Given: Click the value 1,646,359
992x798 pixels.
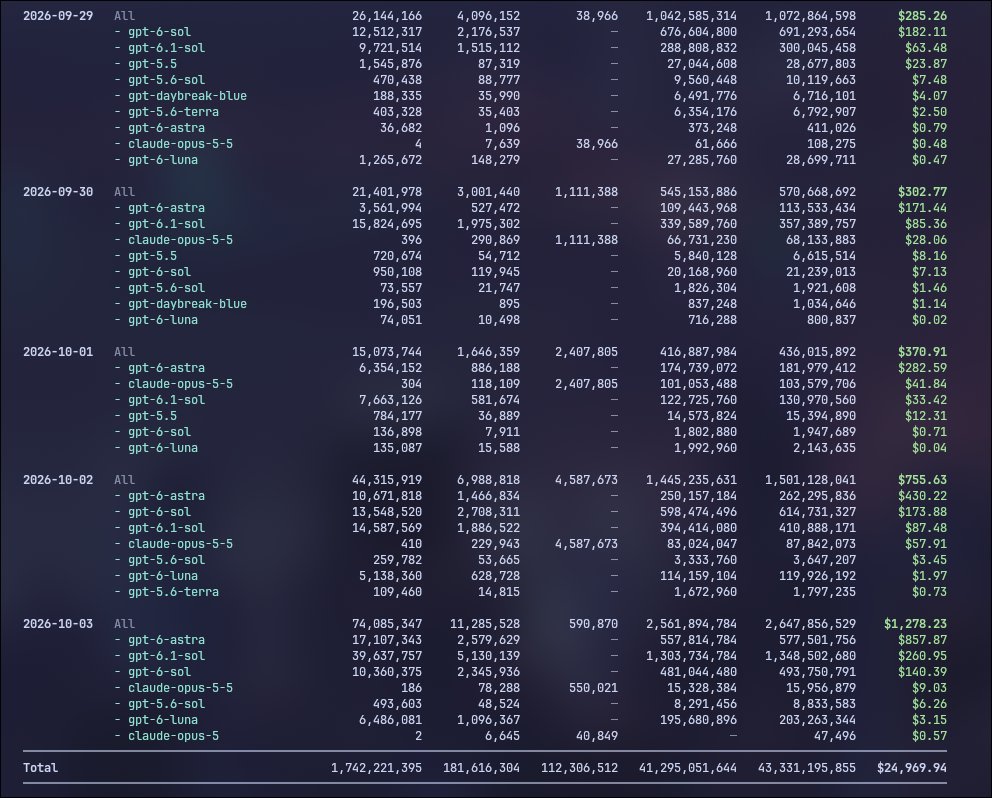Looking at the screenshot, I should 488,352.
